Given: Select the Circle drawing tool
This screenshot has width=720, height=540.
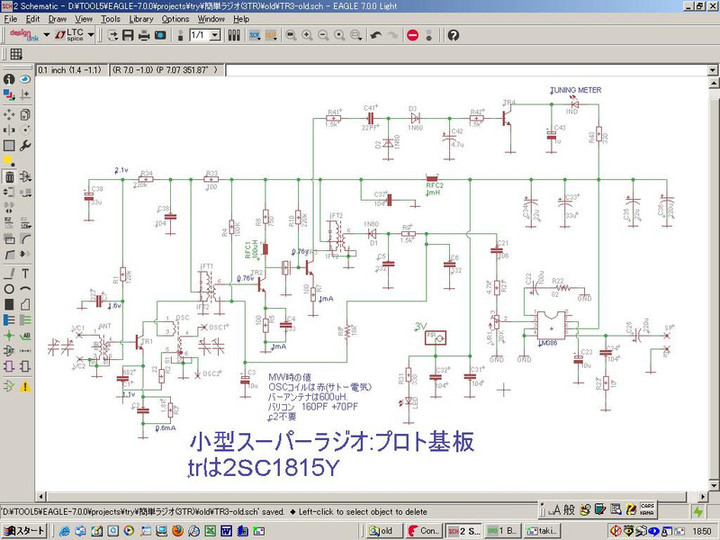Looking at the screenshot, I should tap(8, 289).
